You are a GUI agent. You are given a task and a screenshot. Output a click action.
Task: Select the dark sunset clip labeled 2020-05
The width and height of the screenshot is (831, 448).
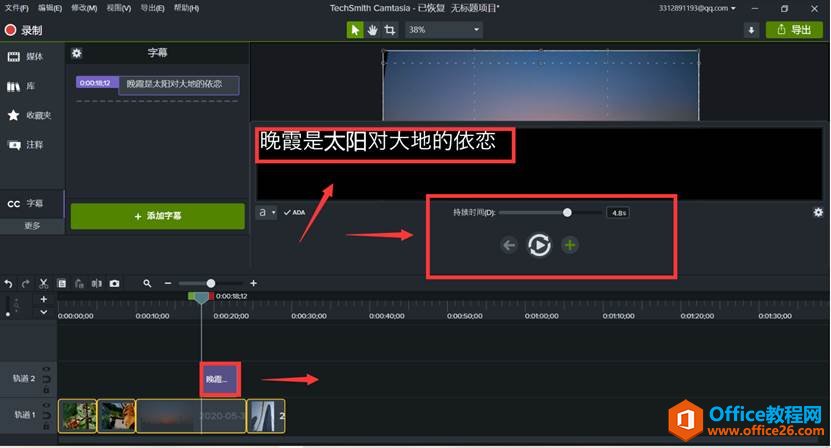click(x=191, y=416)
